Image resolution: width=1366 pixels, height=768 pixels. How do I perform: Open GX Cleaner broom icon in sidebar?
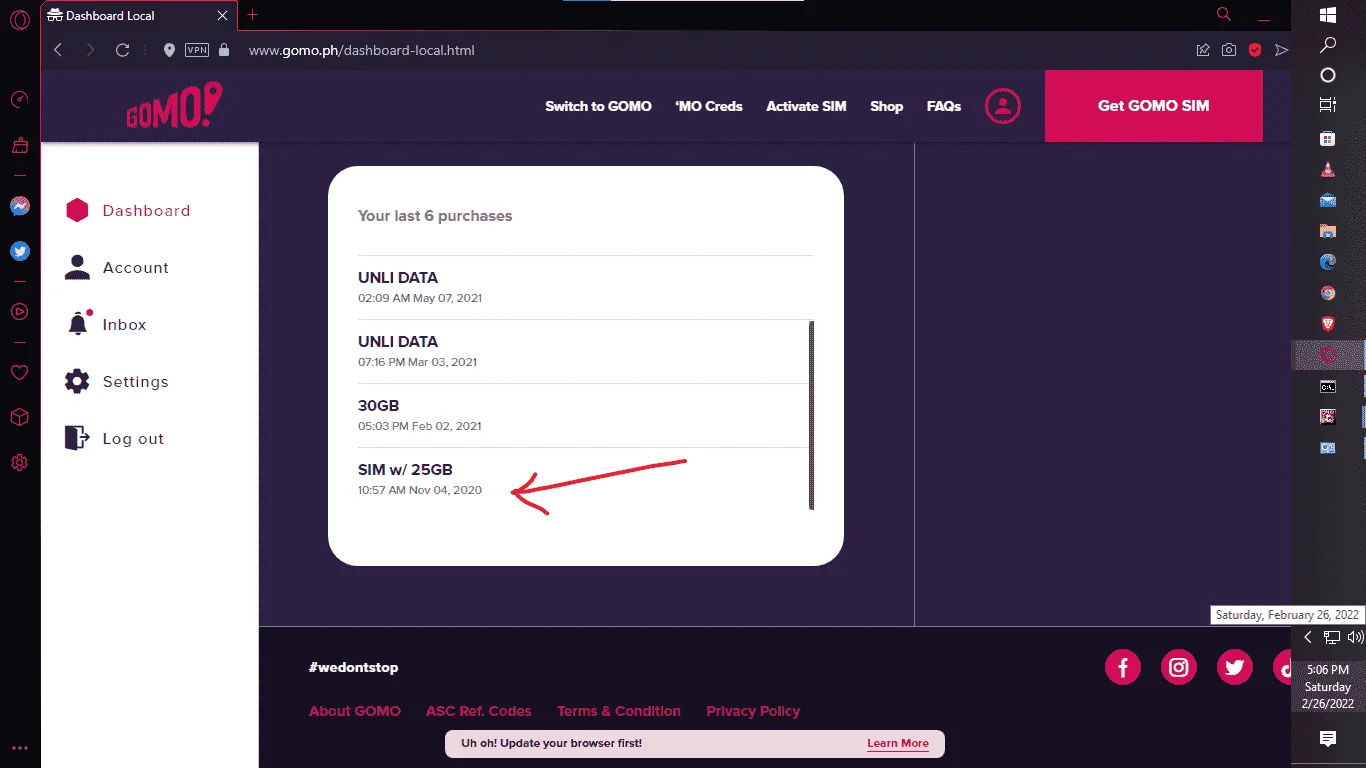(x=19, y=146)
